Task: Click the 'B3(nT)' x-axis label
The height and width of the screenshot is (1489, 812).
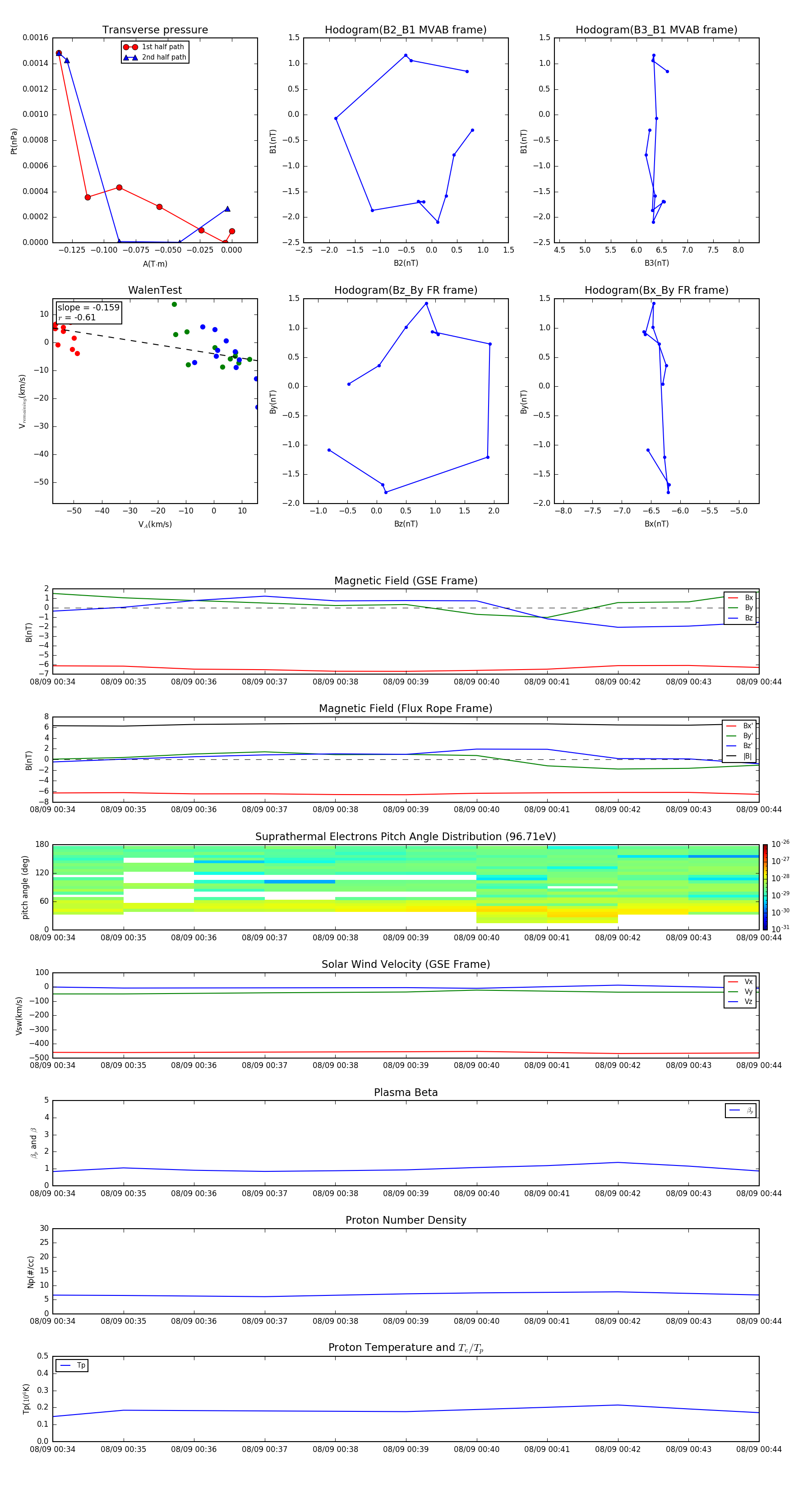Action: click(656, 263)
